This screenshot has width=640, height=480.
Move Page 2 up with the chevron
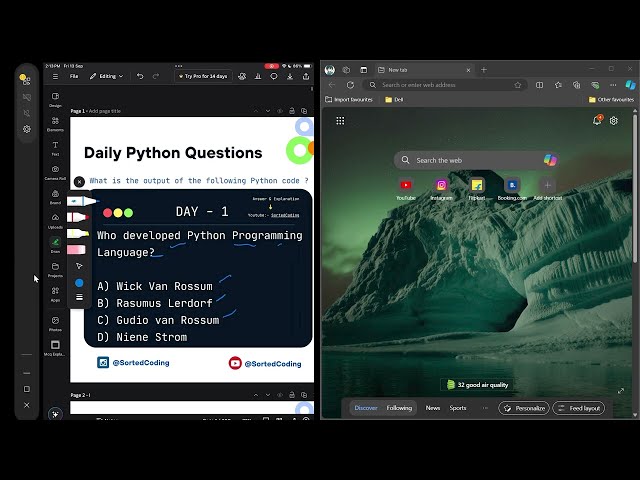point(256,395)
